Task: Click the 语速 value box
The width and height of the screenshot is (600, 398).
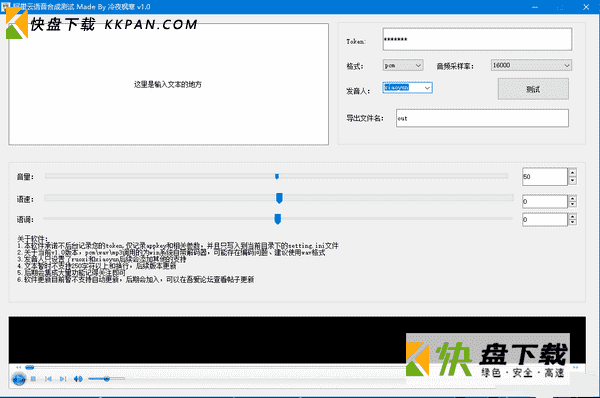Action: pos(545,201)
